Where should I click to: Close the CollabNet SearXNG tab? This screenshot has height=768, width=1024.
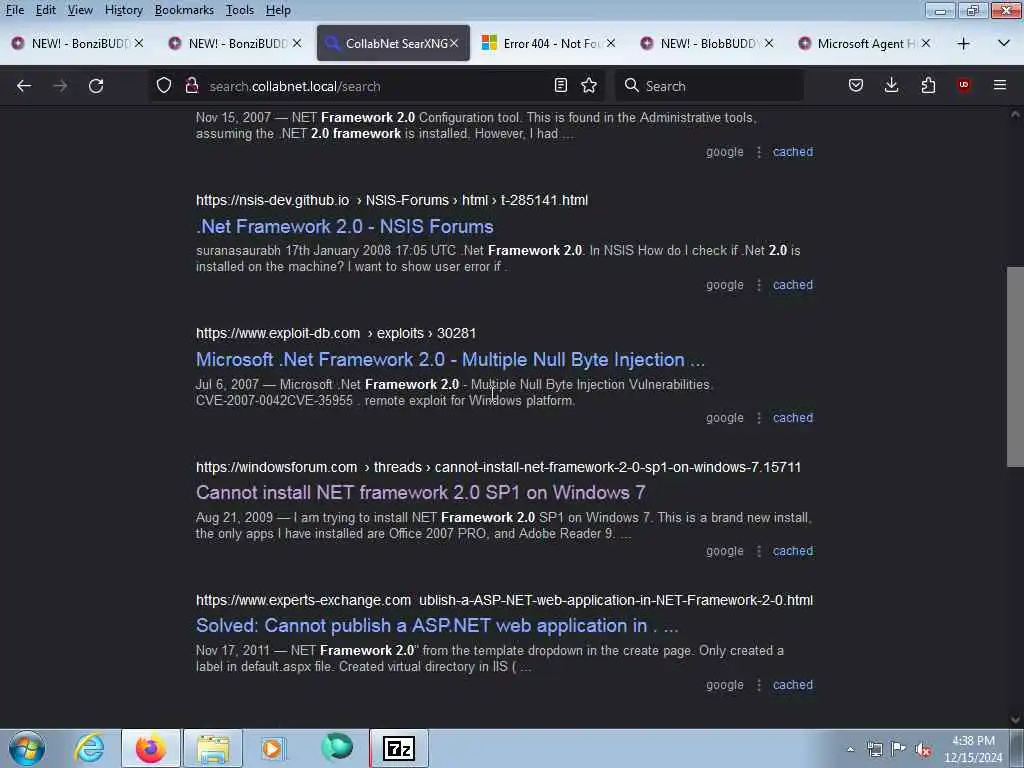(x=454, y=43)
